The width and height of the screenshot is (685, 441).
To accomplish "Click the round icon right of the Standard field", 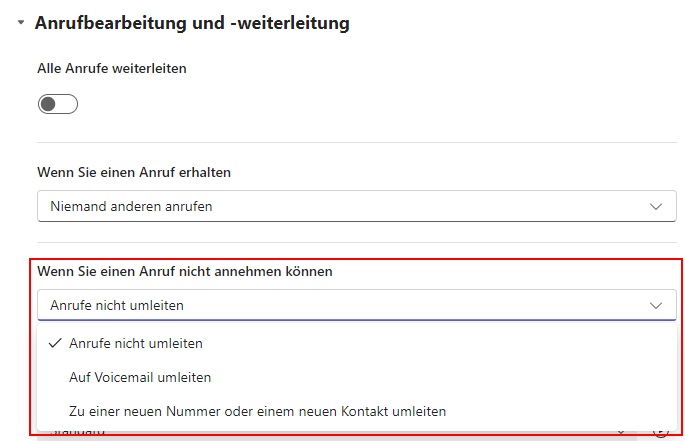I will coord(661,434).
